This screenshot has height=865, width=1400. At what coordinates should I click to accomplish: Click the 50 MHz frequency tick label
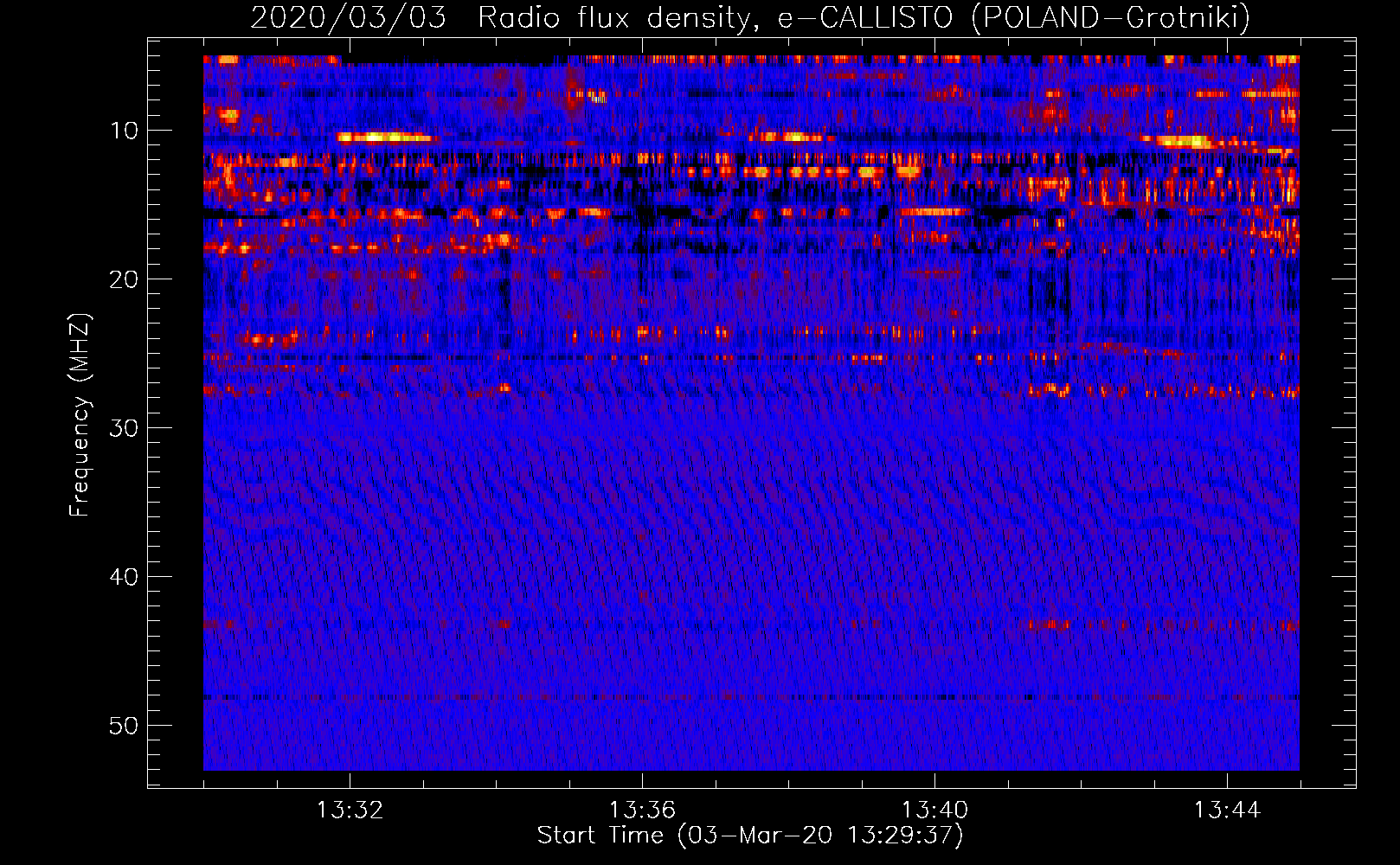click(x=124, y=726)
